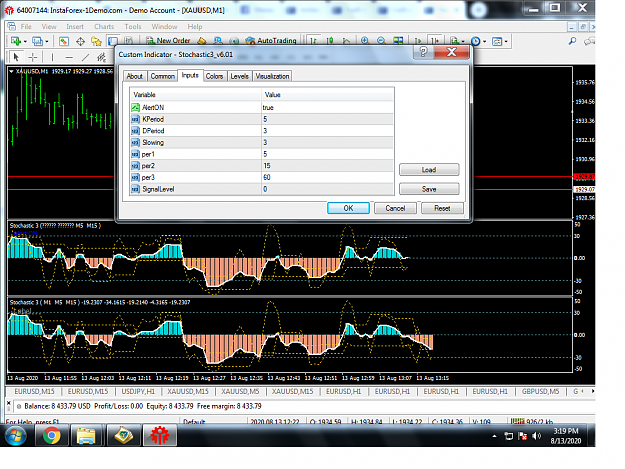The width and height of the screenshot is (625, 469).
Task: Open the View menu
Action: point(49,27)
